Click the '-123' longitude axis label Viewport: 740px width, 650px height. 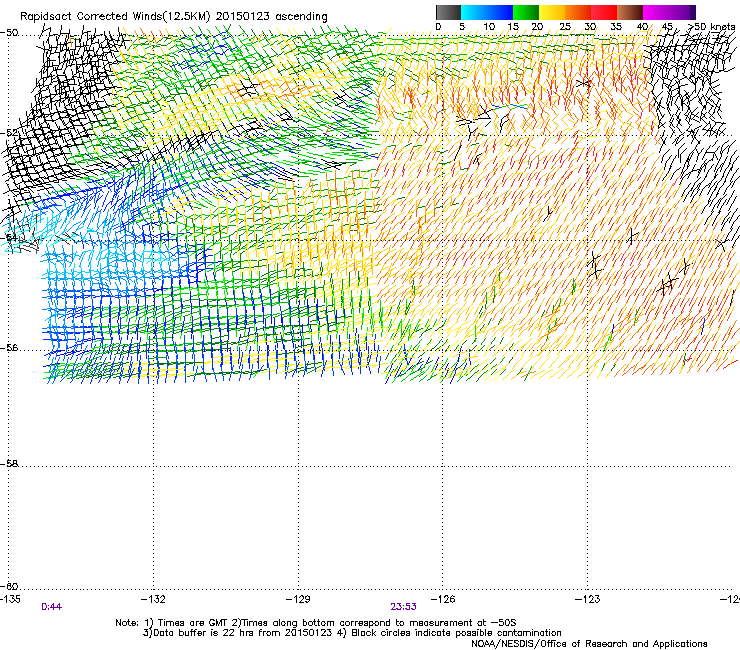click(588, 599)
